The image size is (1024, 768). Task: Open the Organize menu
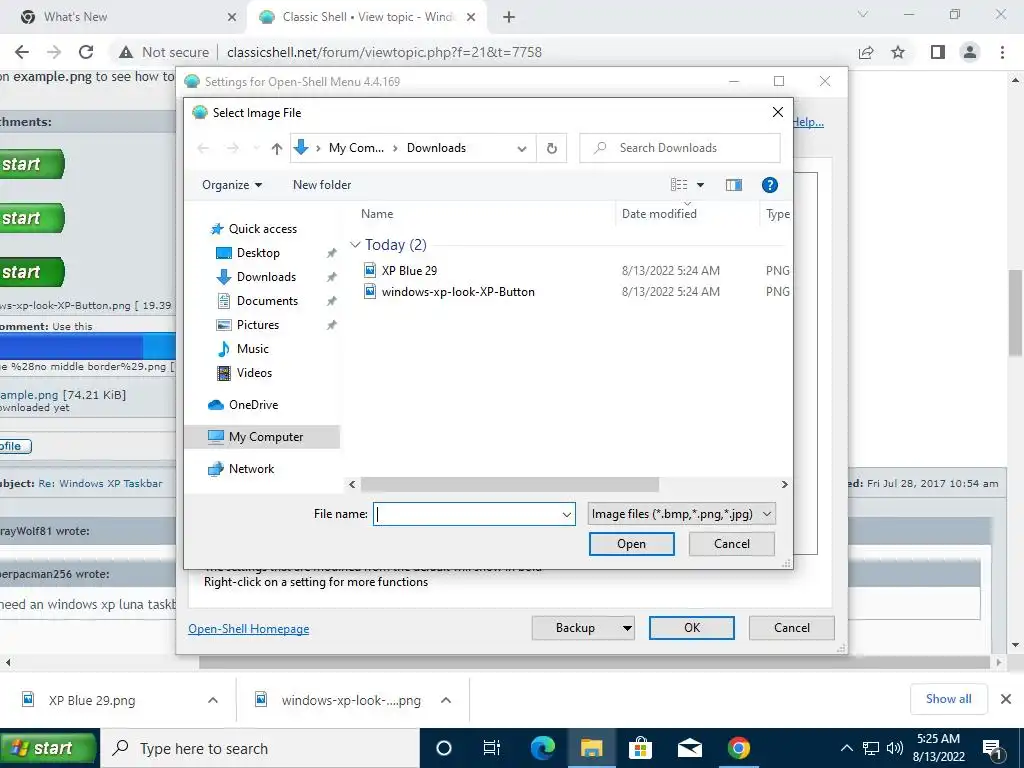click(232, 185)
